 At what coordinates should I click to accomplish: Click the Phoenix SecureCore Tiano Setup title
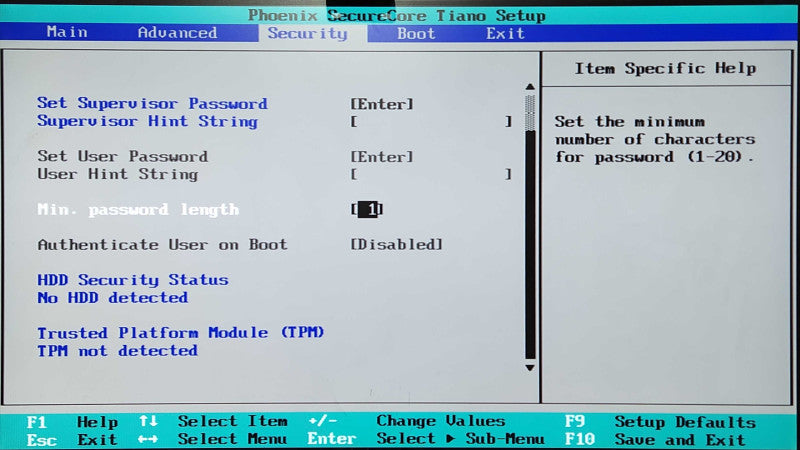397,16
